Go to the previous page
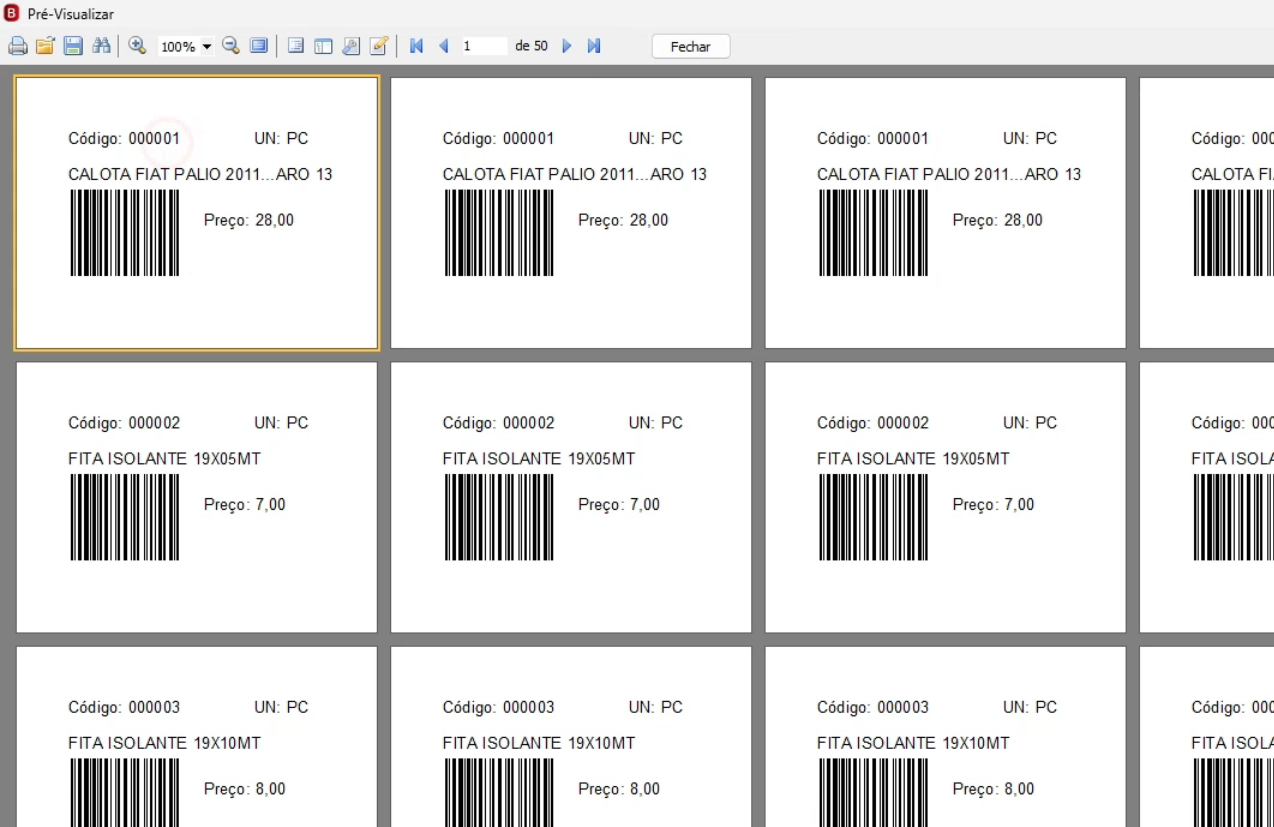 [x=444, y=46]
